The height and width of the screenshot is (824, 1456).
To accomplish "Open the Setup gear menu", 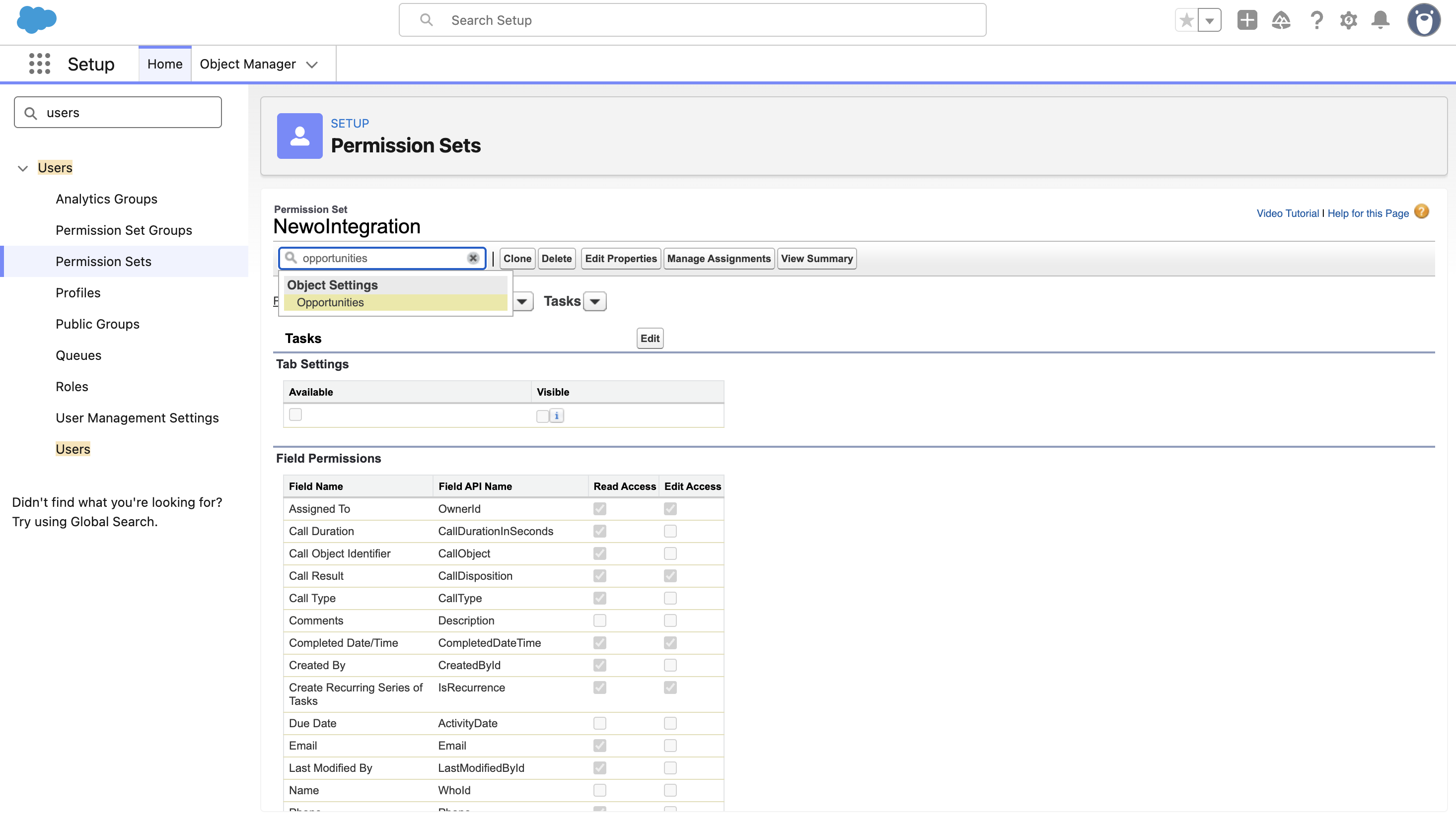I will (x=1348, y=20).
